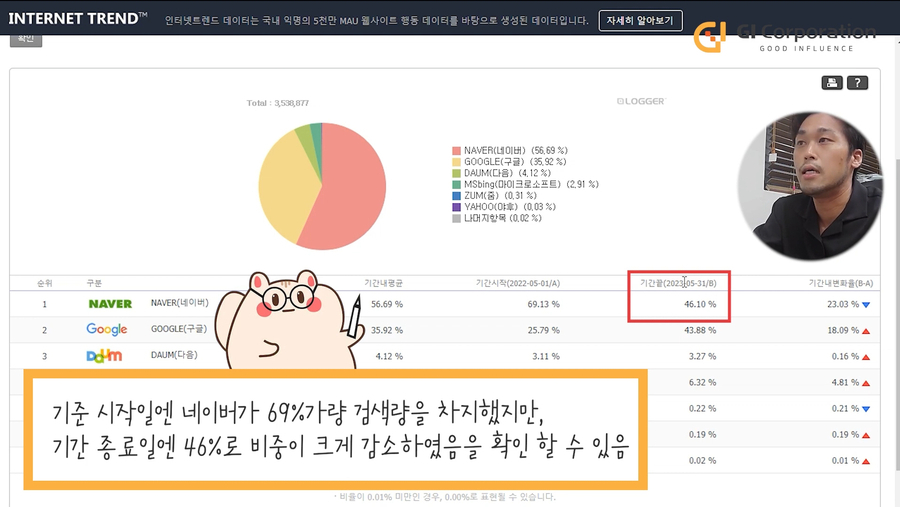This screenshot has width=900, height=507.
Task: Select the NAVER(네이버) name cell
Action: [180, 303]
